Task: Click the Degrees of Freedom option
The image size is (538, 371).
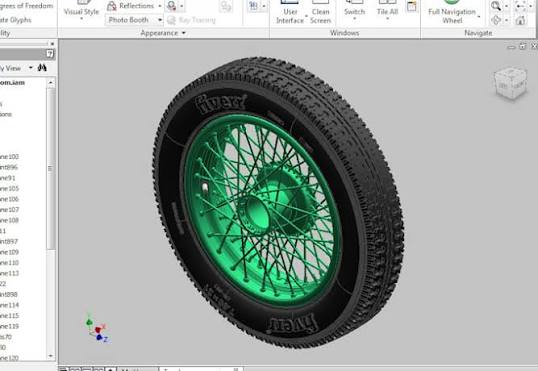Action: 27,6
